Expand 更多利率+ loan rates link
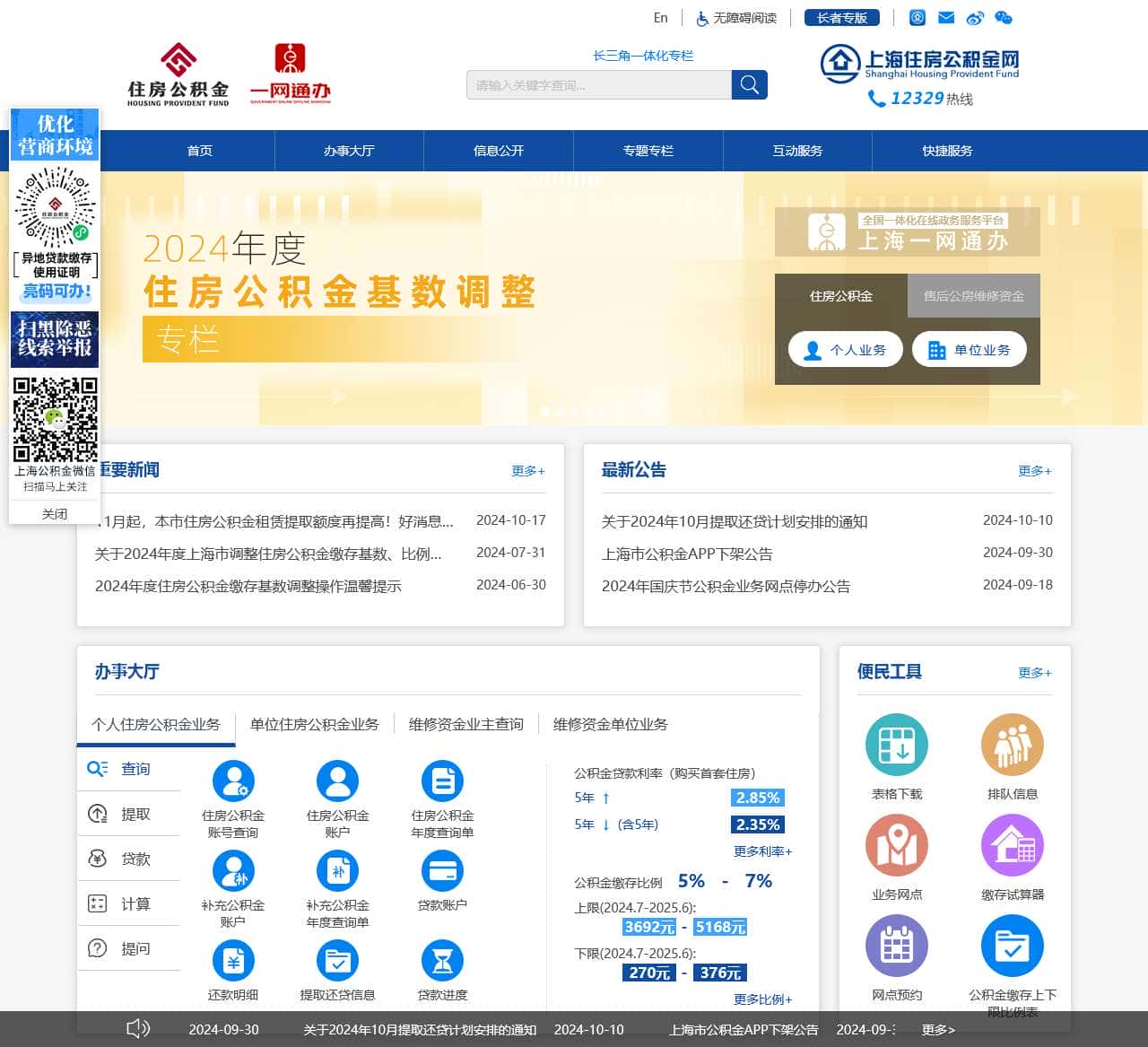 pos(762,851)
